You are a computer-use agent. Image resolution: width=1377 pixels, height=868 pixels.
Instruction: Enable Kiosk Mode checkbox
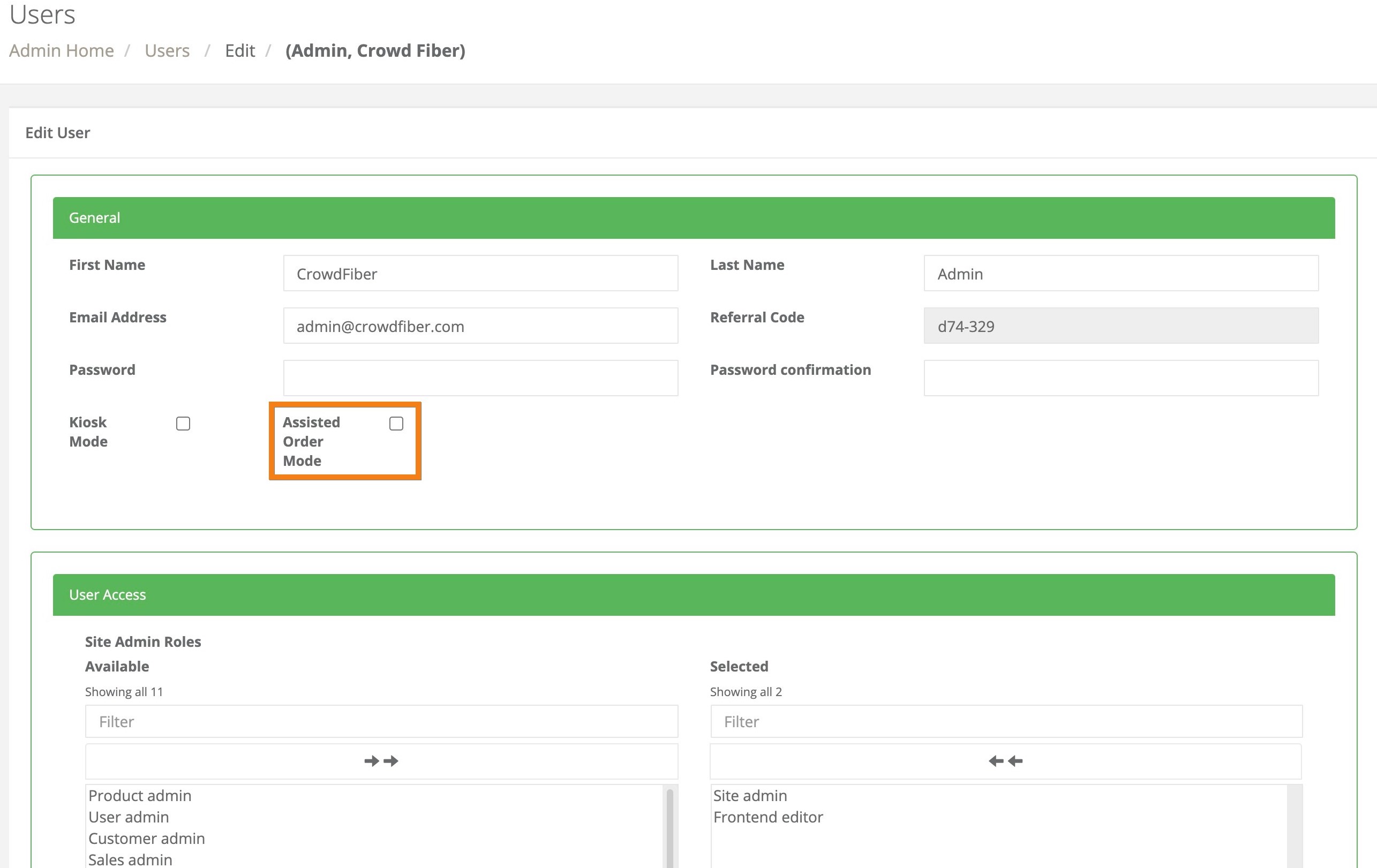click(x=183, y=423)
